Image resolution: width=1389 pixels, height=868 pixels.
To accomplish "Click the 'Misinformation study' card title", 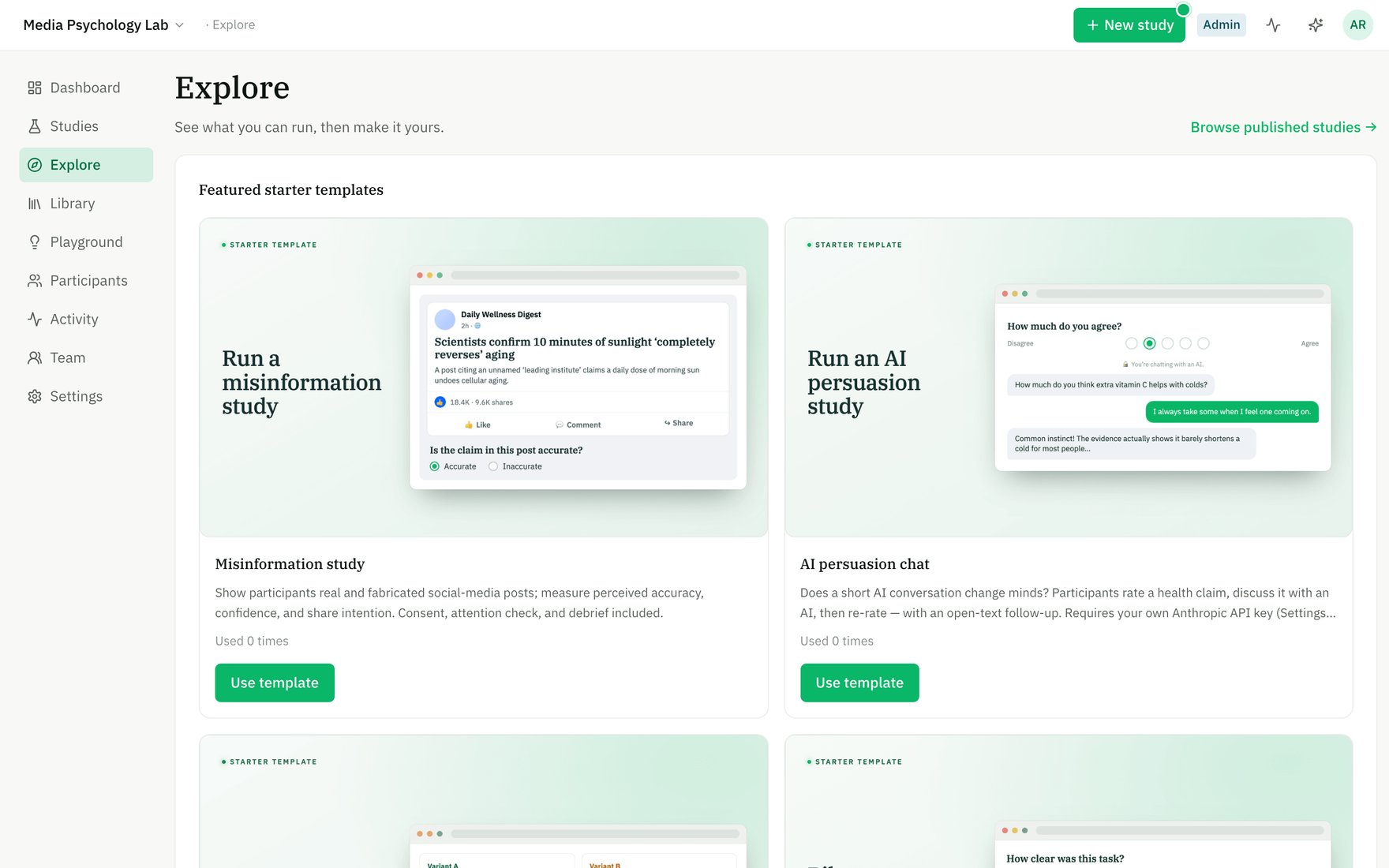I will coord(290,564).
